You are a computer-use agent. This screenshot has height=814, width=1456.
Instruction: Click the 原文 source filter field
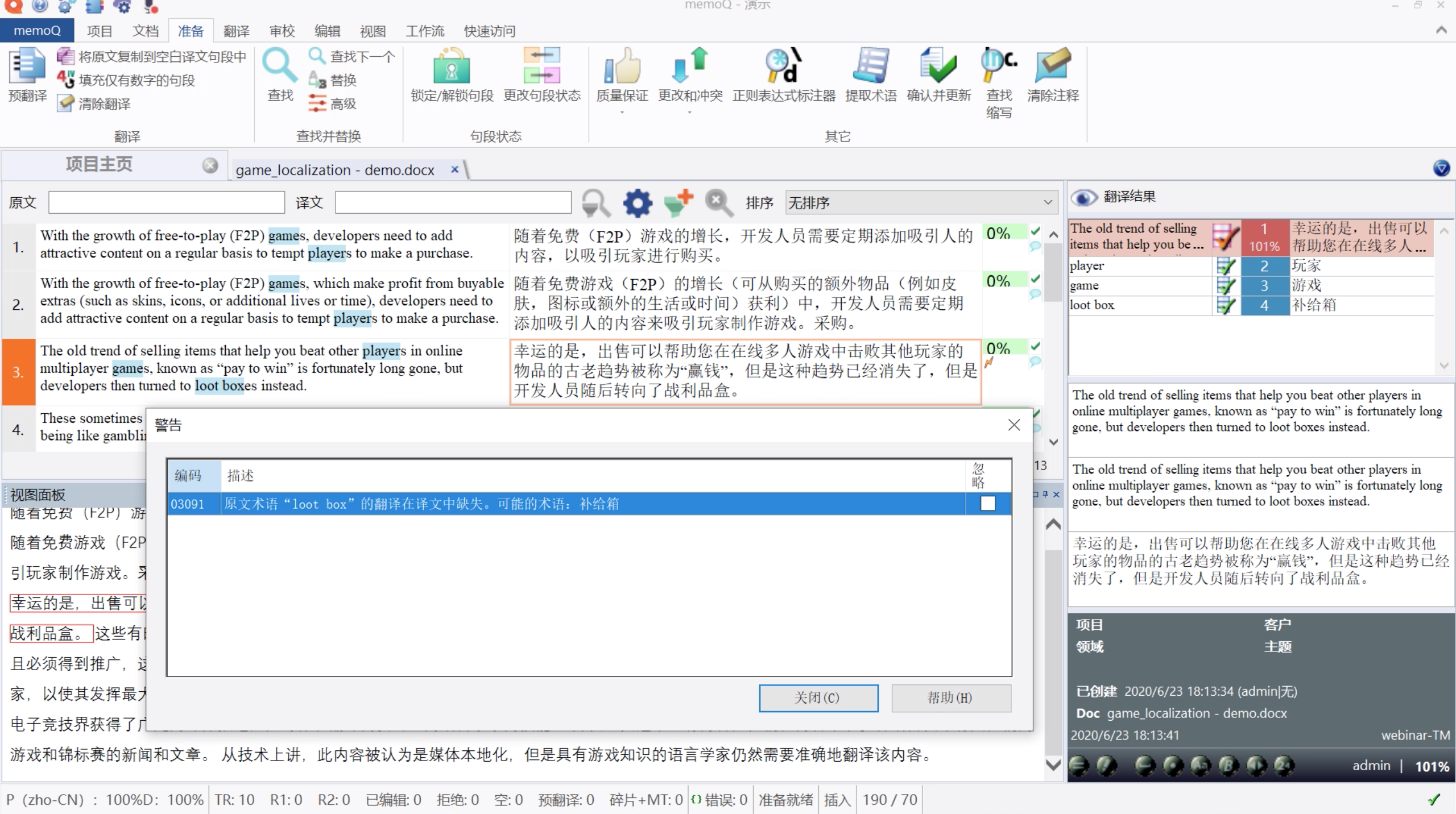167,202
